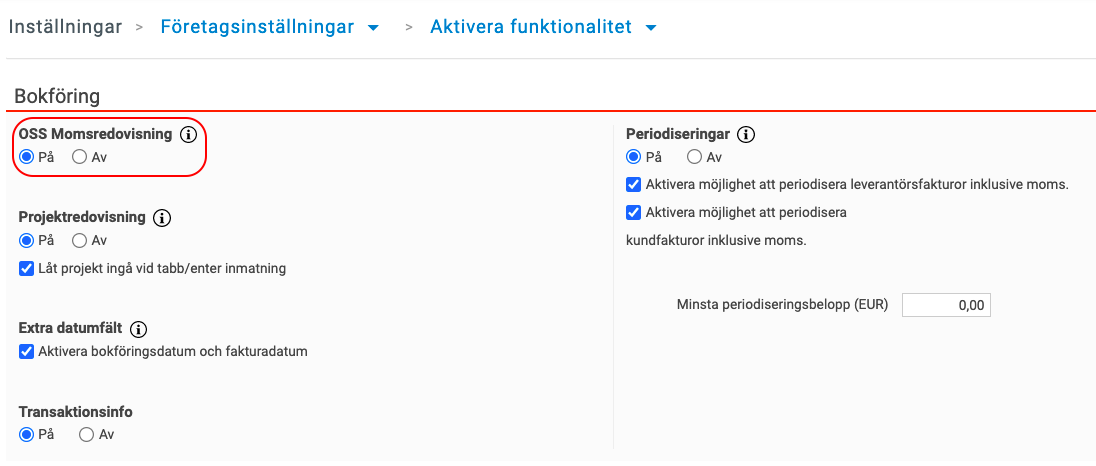Image resolution: width=1096 pixels, height=466 pixels.
Task: Show info for Projektredovisning
Action: point(162,217)
